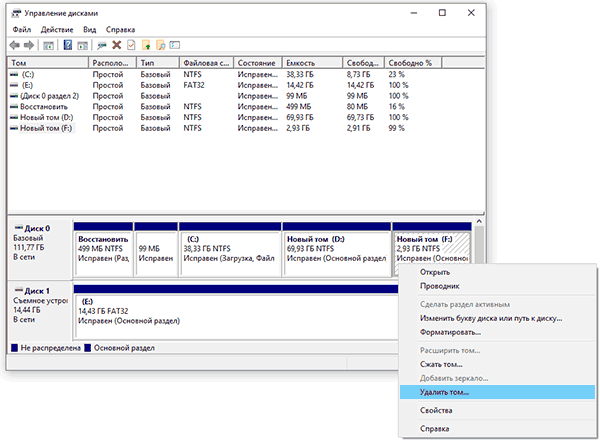Choose Форматировать... in context menu
Image resolution: width=600 pixels, height=442 pixels.
coord(497,332)
